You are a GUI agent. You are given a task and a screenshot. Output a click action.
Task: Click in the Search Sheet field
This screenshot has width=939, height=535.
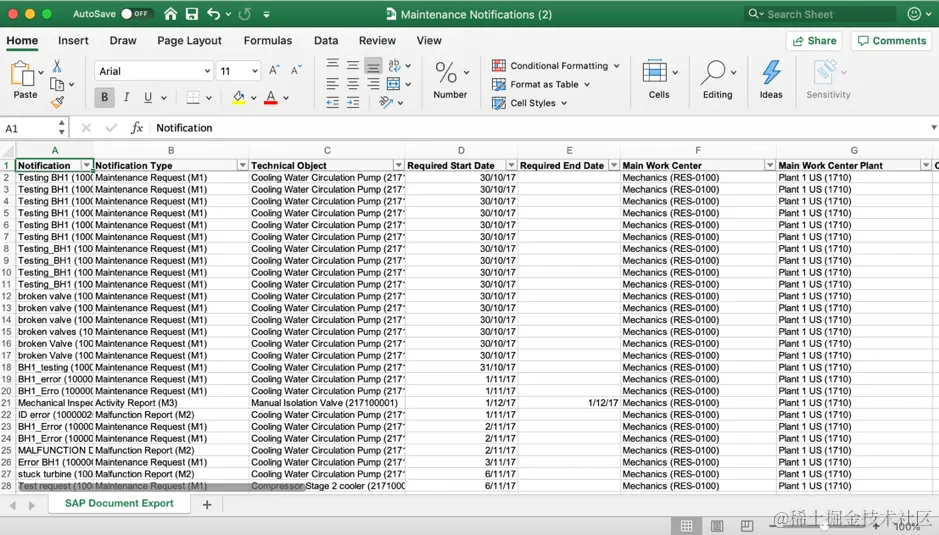820,14
